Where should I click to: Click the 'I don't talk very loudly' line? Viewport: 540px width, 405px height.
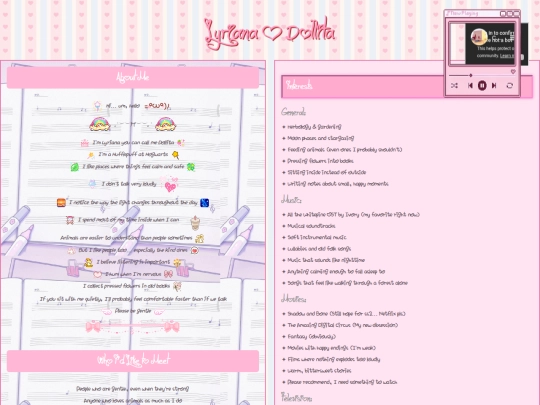click(129, 184)
